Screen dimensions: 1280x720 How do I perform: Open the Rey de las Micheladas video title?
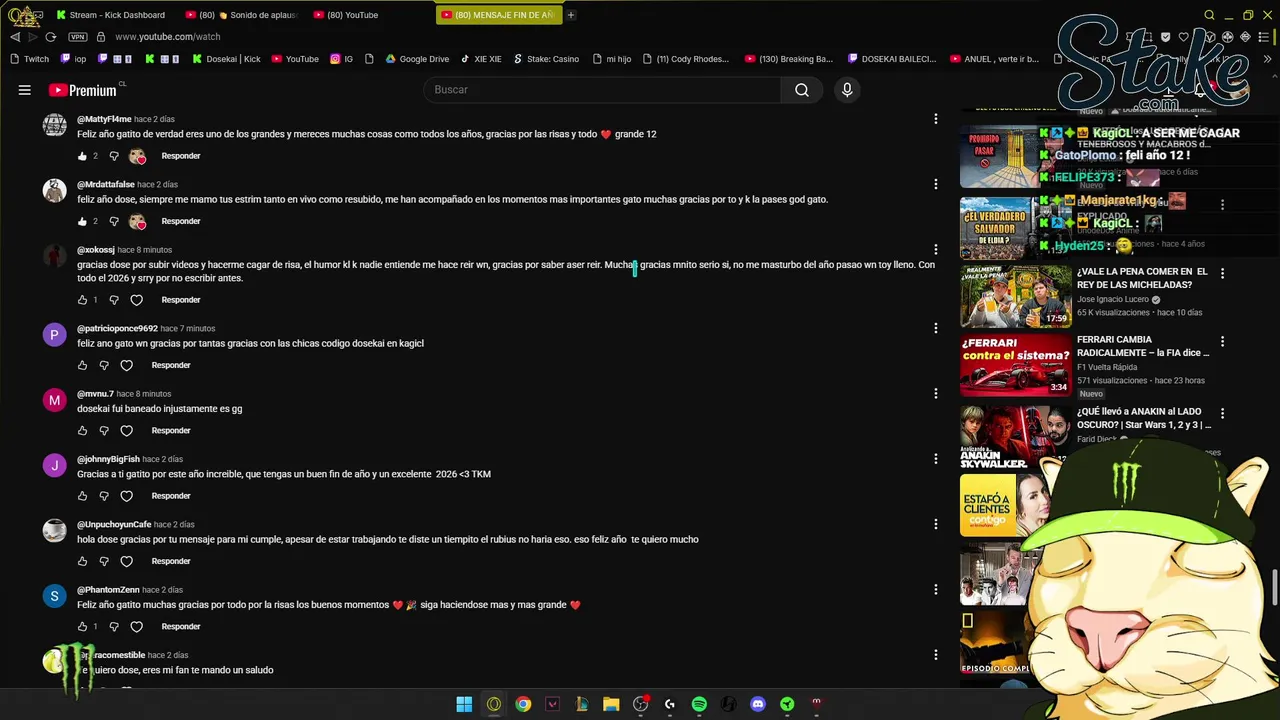point(1143,278)
